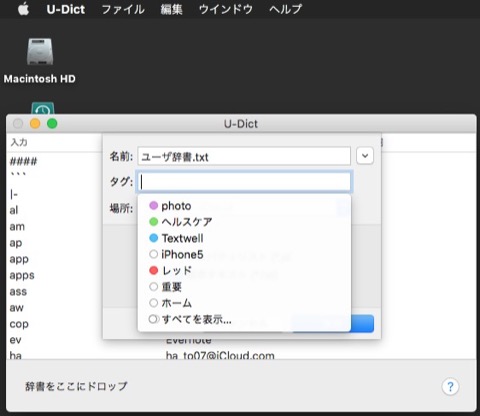This screenshot has height=416, width=480.
Task: Open the ウインドウ menu
Action: pos(226,9)
